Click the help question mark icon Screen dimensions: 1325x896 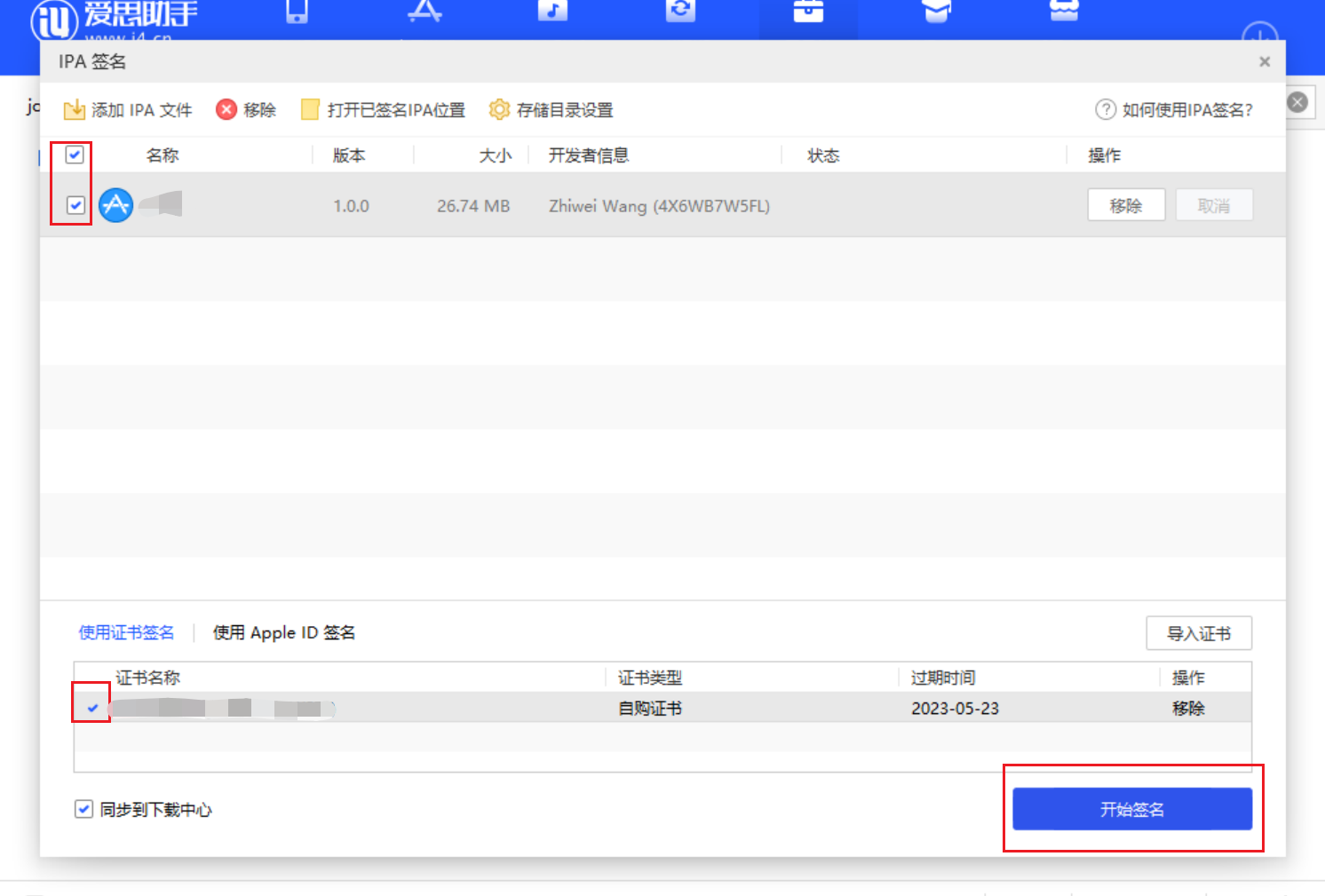pyautogui.click(x=1105, y=109)
